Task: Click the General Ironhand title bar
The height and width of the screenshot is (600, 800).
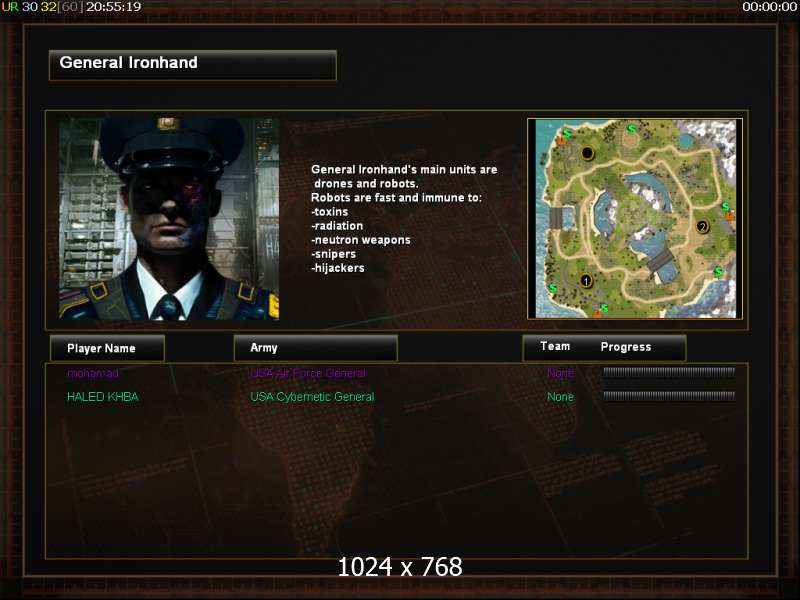Action: [x=193, y=65]
